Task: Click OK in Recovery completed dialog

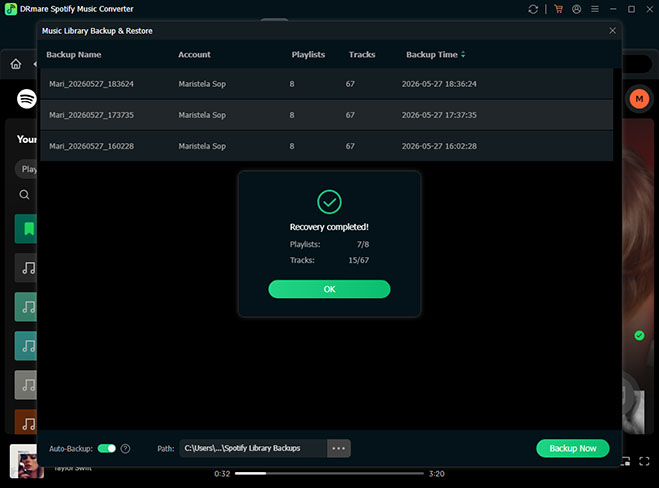Action: tap(329, 289)
